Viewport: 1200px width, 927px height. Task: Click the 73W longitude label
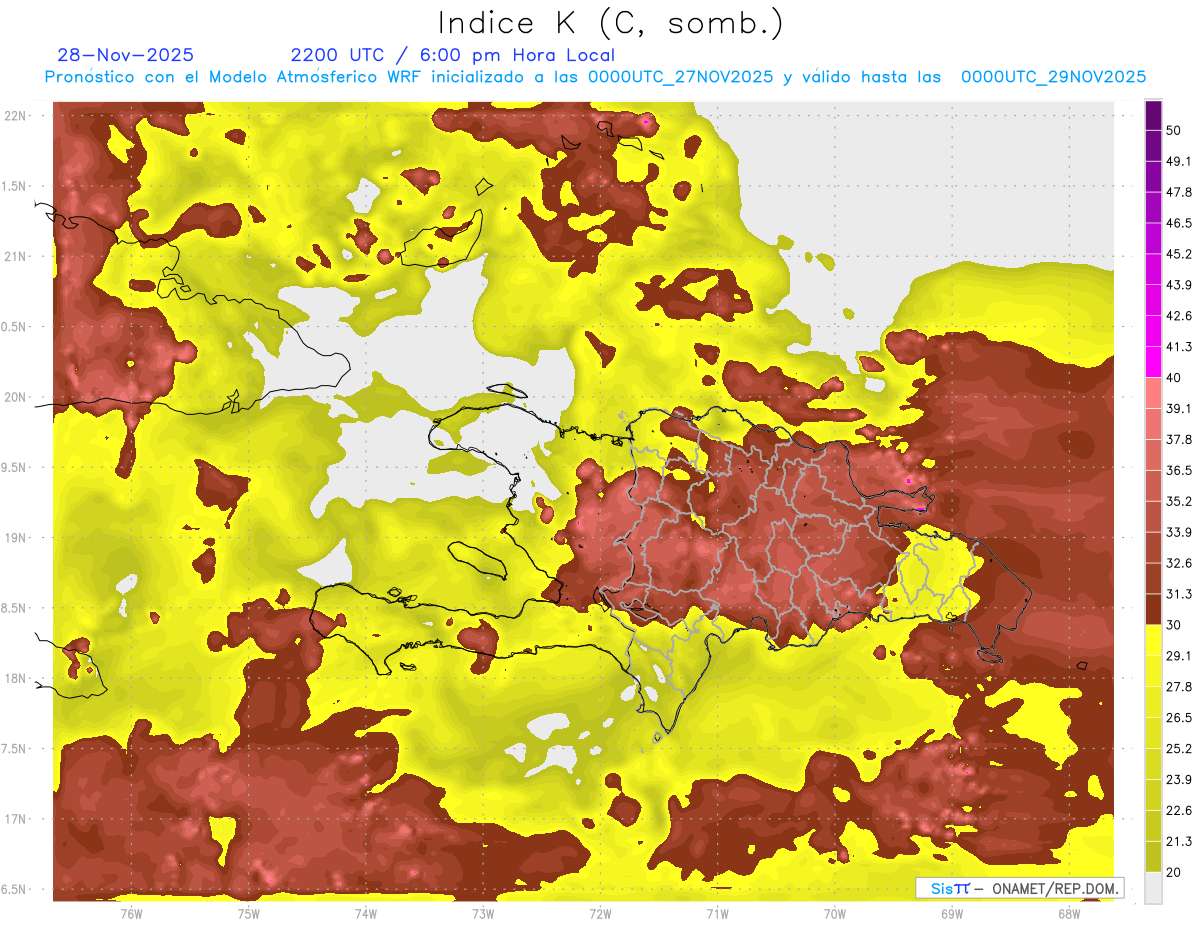[483, 913]
